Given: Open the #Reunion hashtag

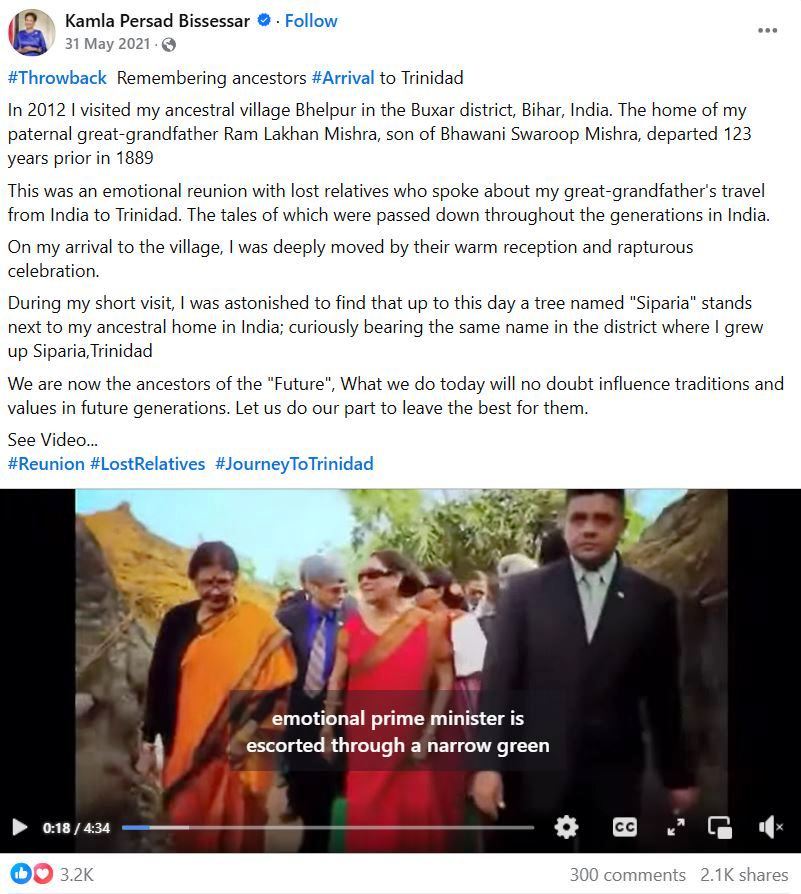Looking at the screenshot, I should pyautogui.click(x=46, y=464).
